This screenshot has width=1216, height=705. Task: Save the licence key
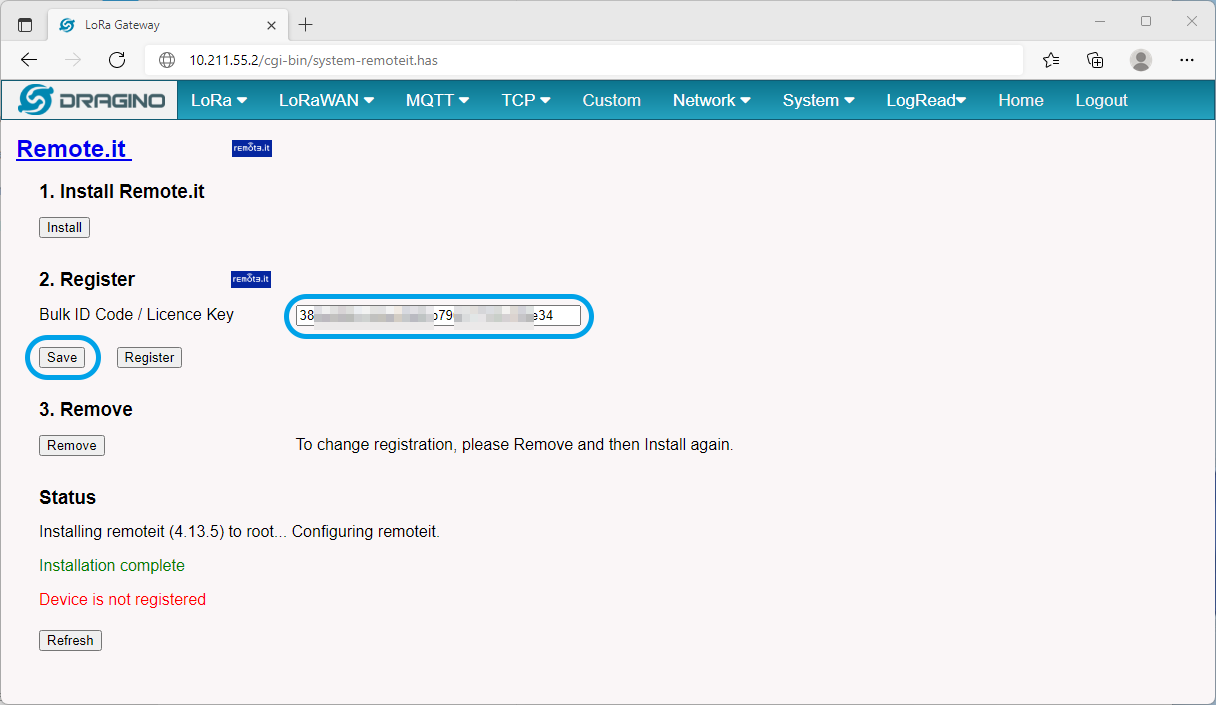point(62,358)
